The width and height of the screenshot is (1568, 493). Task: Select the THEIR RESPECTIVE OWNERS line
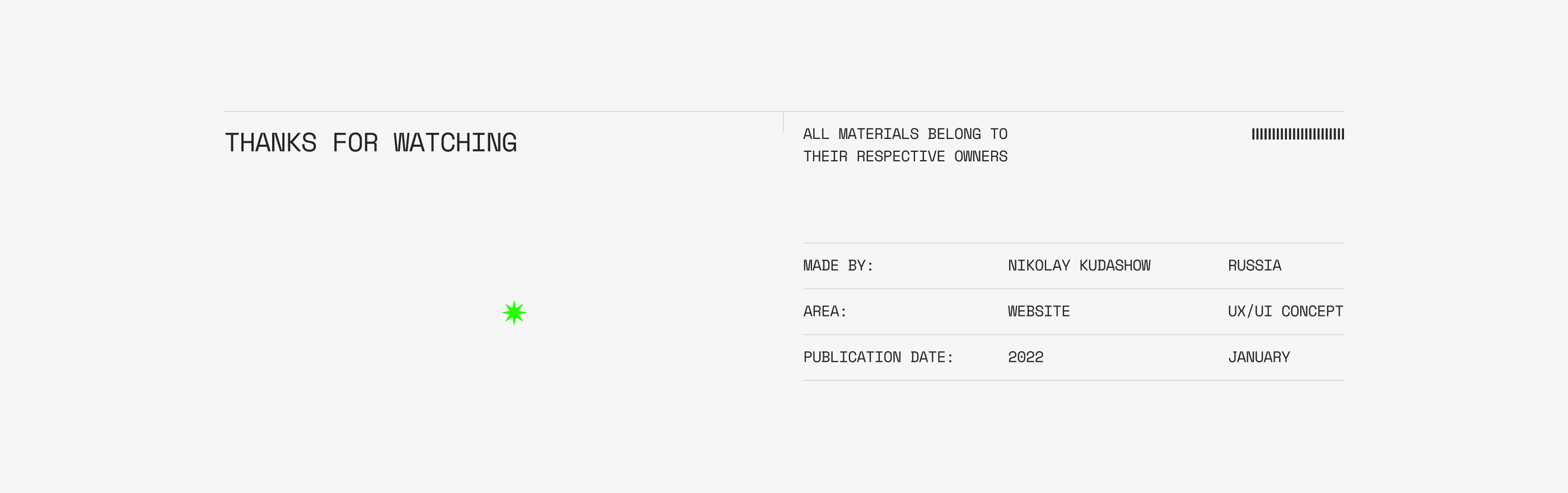[904, 156]
